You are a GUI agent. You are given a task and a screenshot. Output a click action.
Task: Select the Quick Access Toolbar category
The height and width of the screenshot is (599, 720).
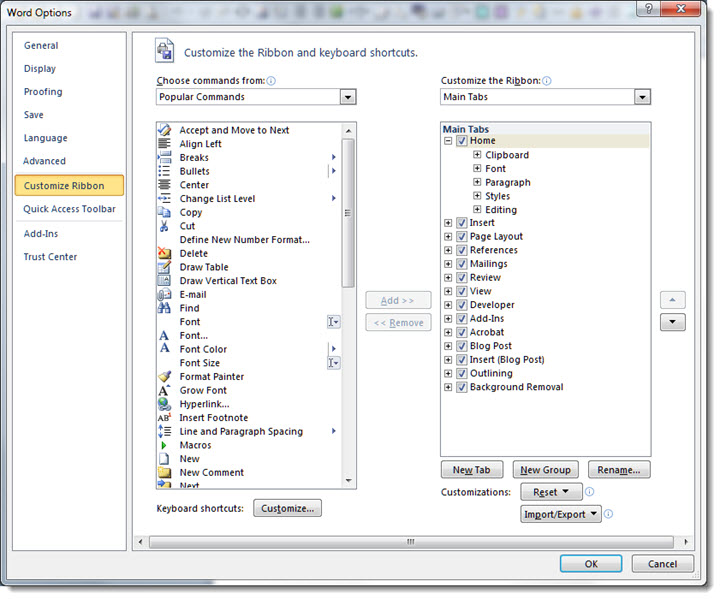click(x=69, y=209)
